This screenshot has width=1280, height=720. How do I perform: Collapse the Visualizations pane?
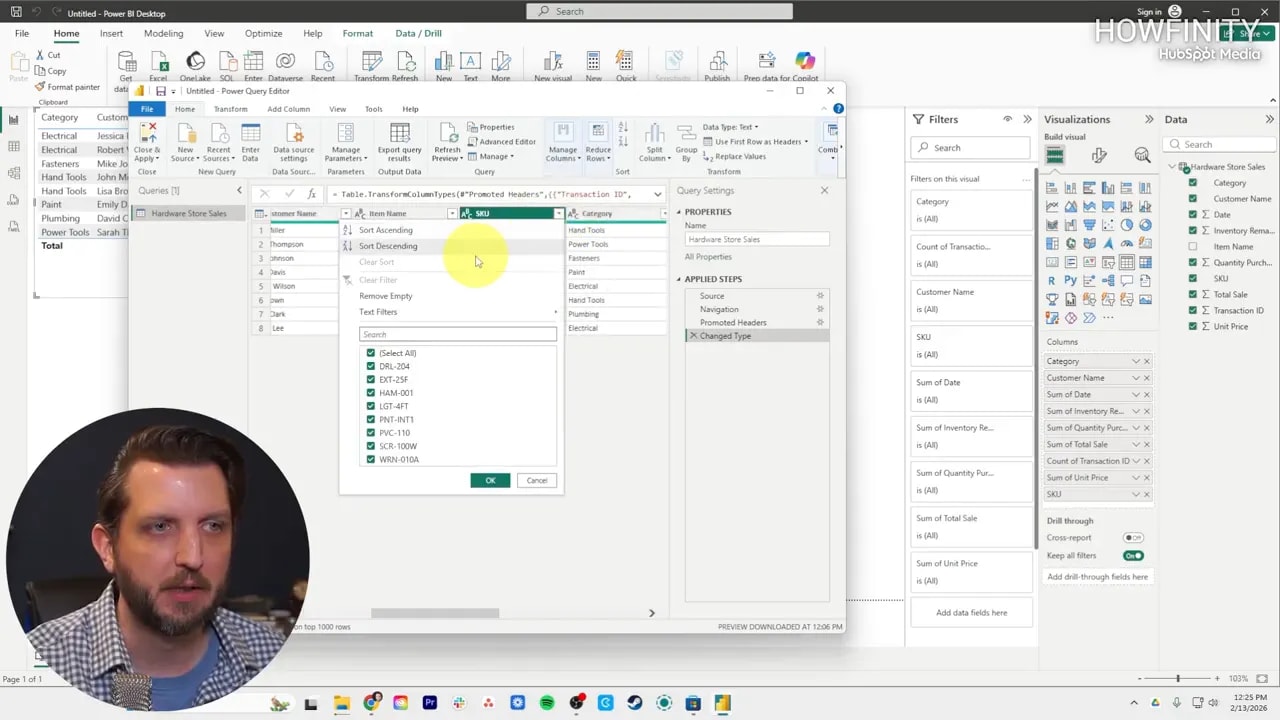coord(1149,119)
